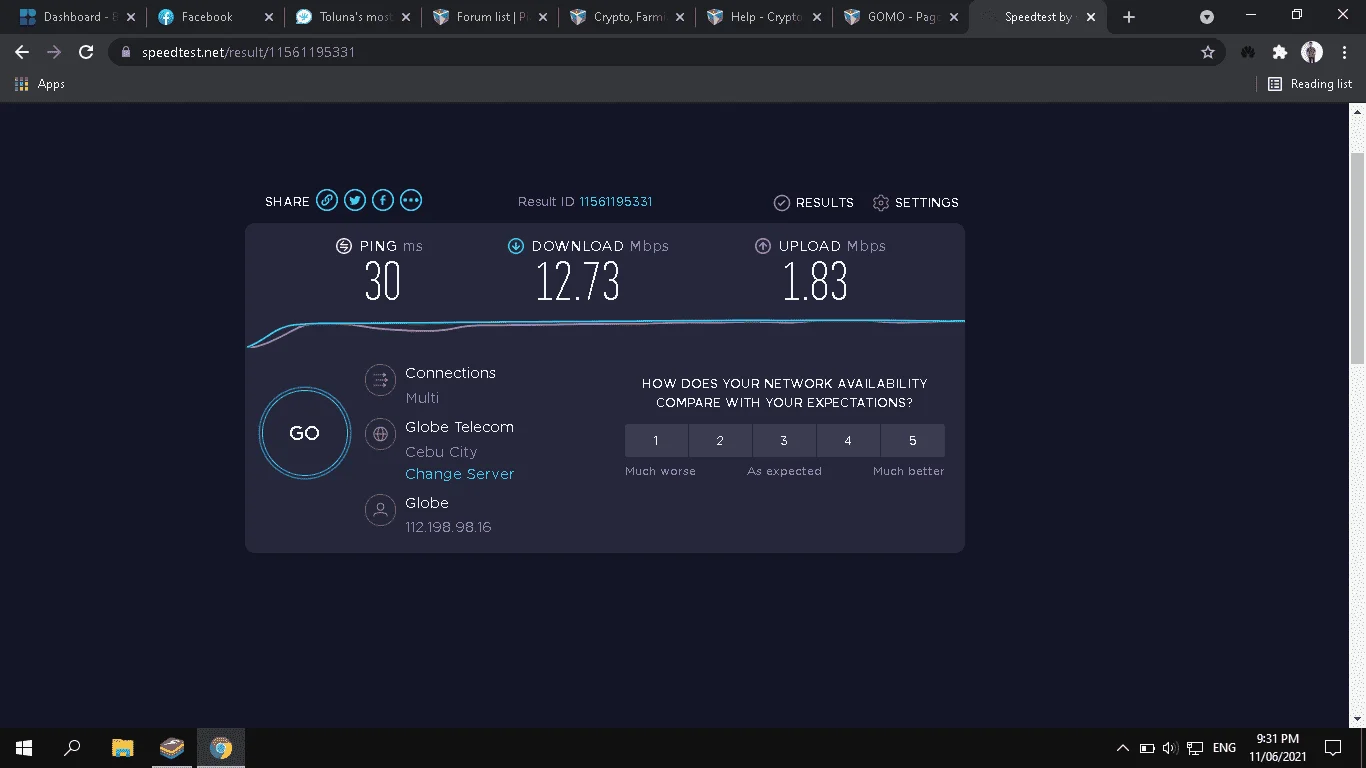Switch to the Crypto, Farming tab

click(x=626, y=17)
